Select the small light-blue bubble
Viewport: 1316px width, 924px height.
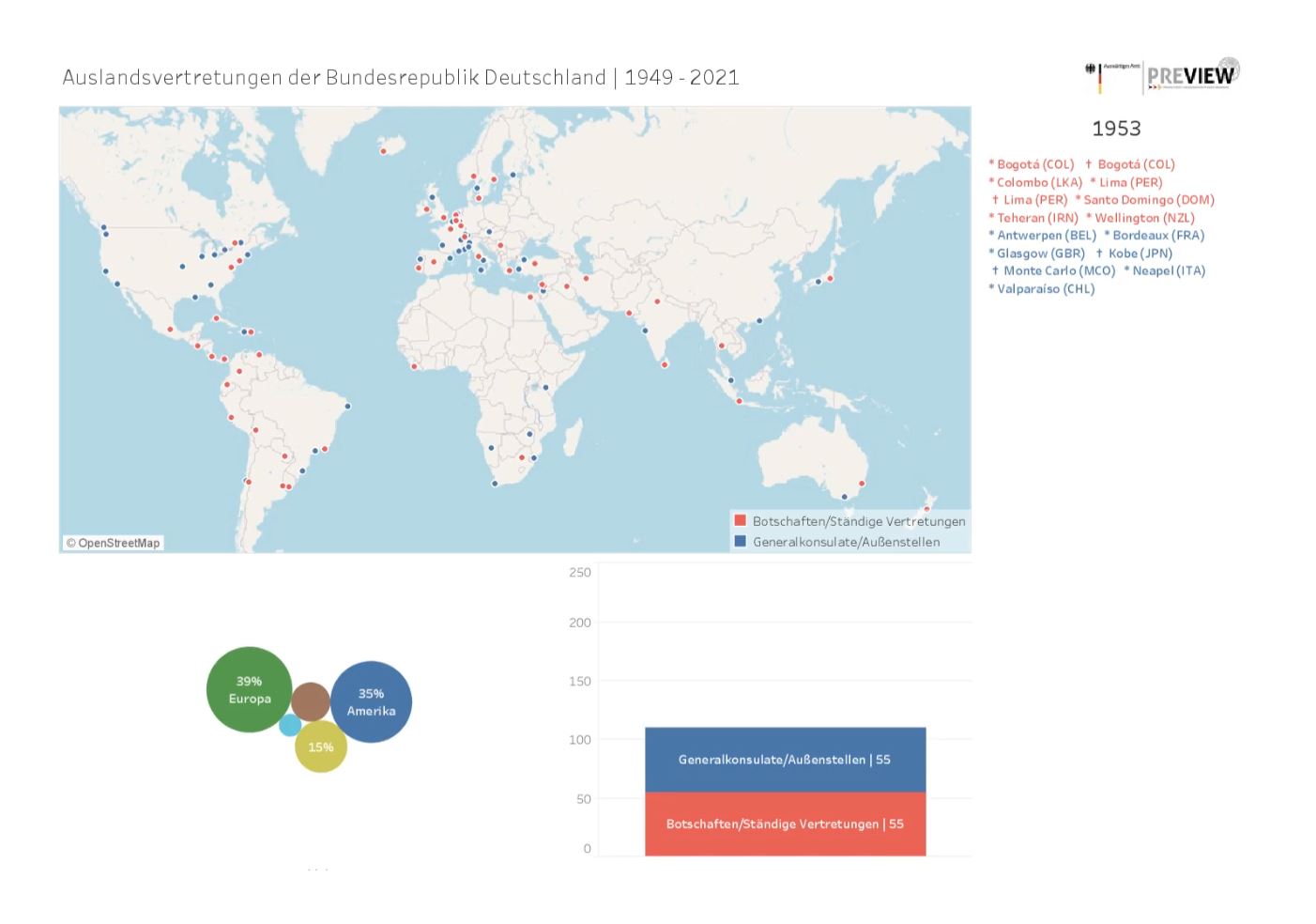[290, 725]
